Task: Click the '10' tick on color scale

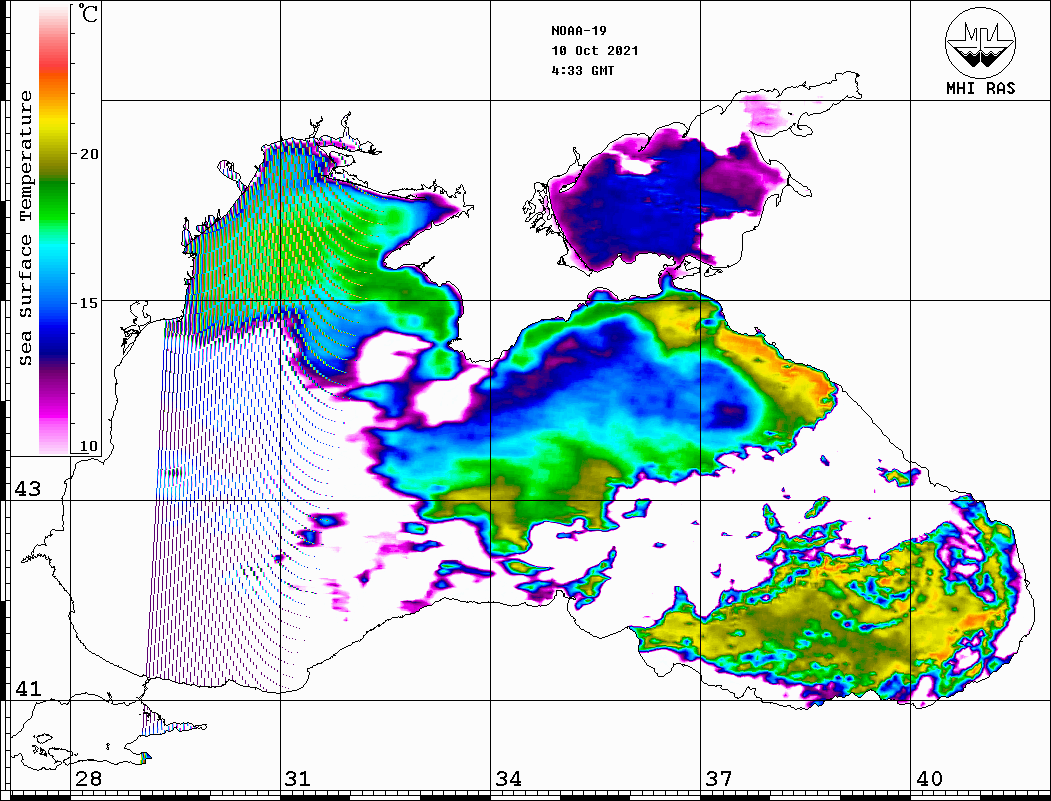Action: 89,446
